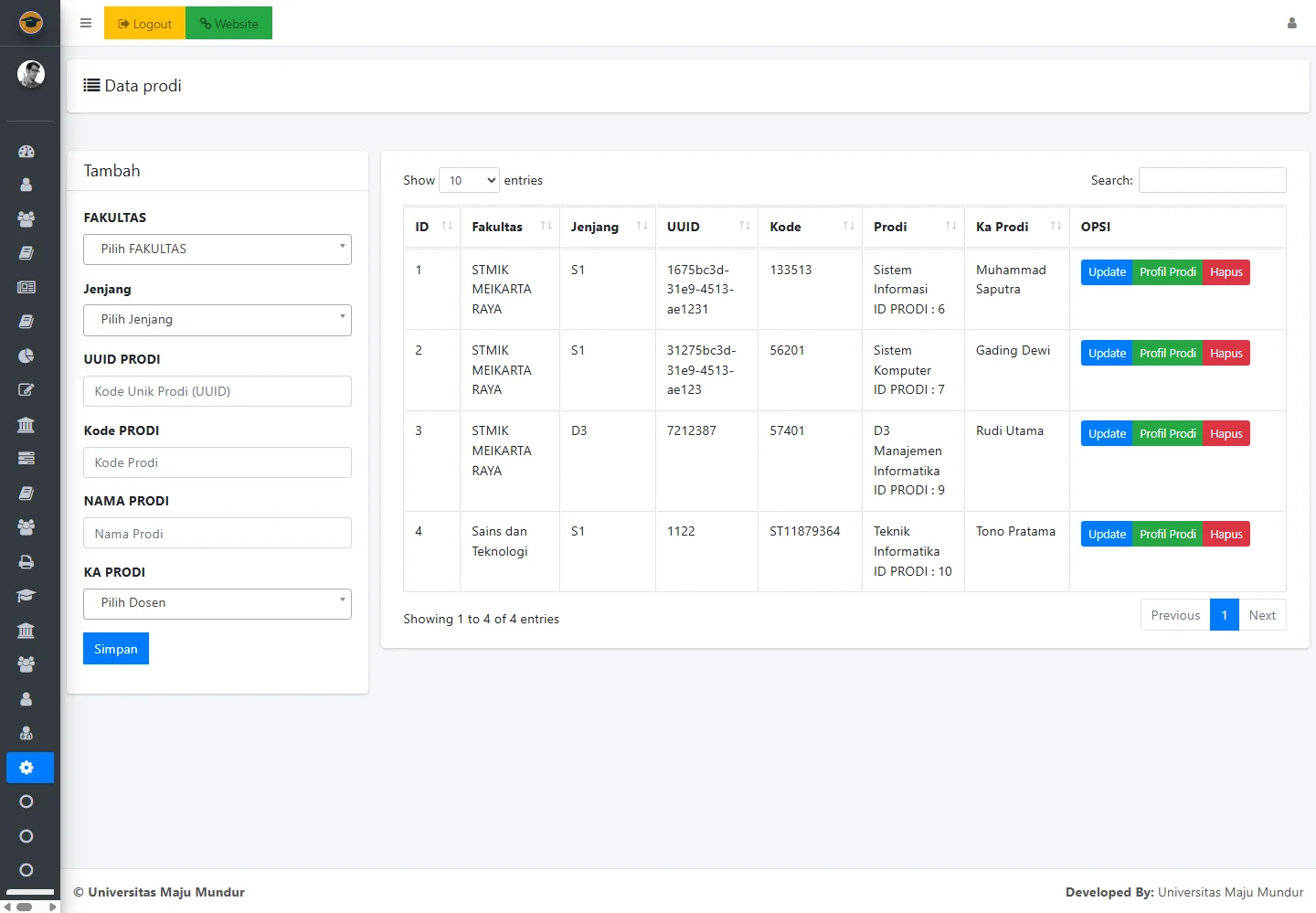This screenshot has width=1316, height=913.
Task: Expand the Pilih Jenjang dropdown
Action: coord(218,320)
